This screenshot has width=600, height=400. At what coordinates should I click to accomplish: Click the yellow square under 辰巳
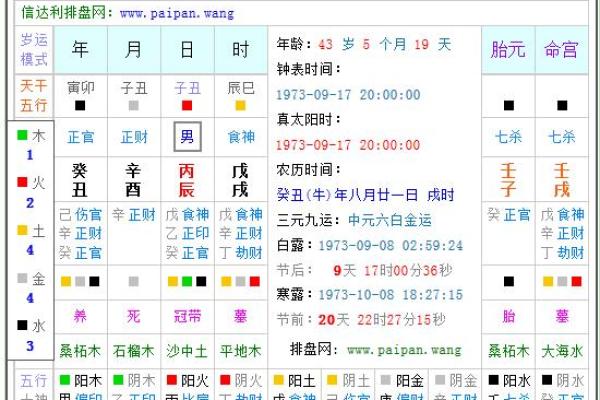tap(240, 105)
